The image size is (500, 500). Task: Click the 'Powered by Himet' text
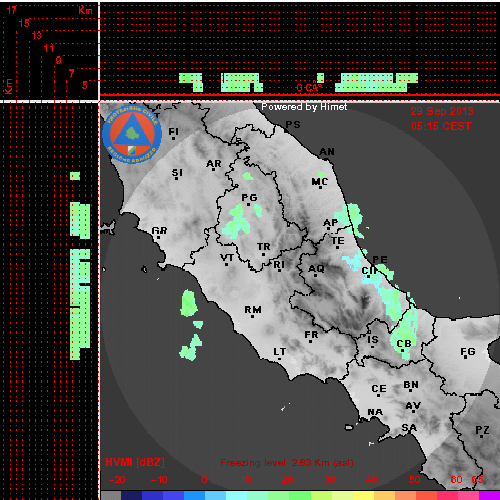pyautogui.click(x=304, y=107)
